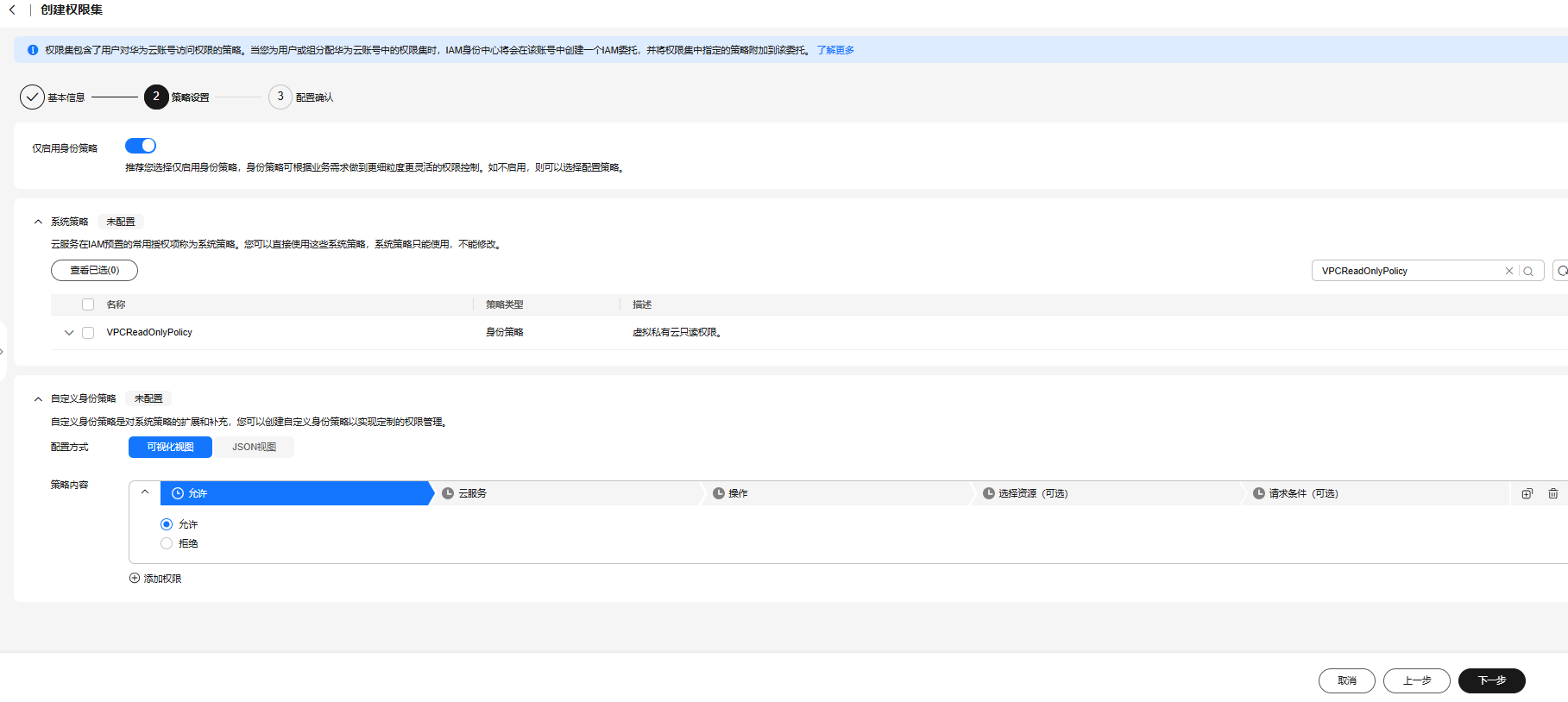Screen dimensions: 1568x702
Task: Click the 取消 button
Action: click(x=1347, y=680)
